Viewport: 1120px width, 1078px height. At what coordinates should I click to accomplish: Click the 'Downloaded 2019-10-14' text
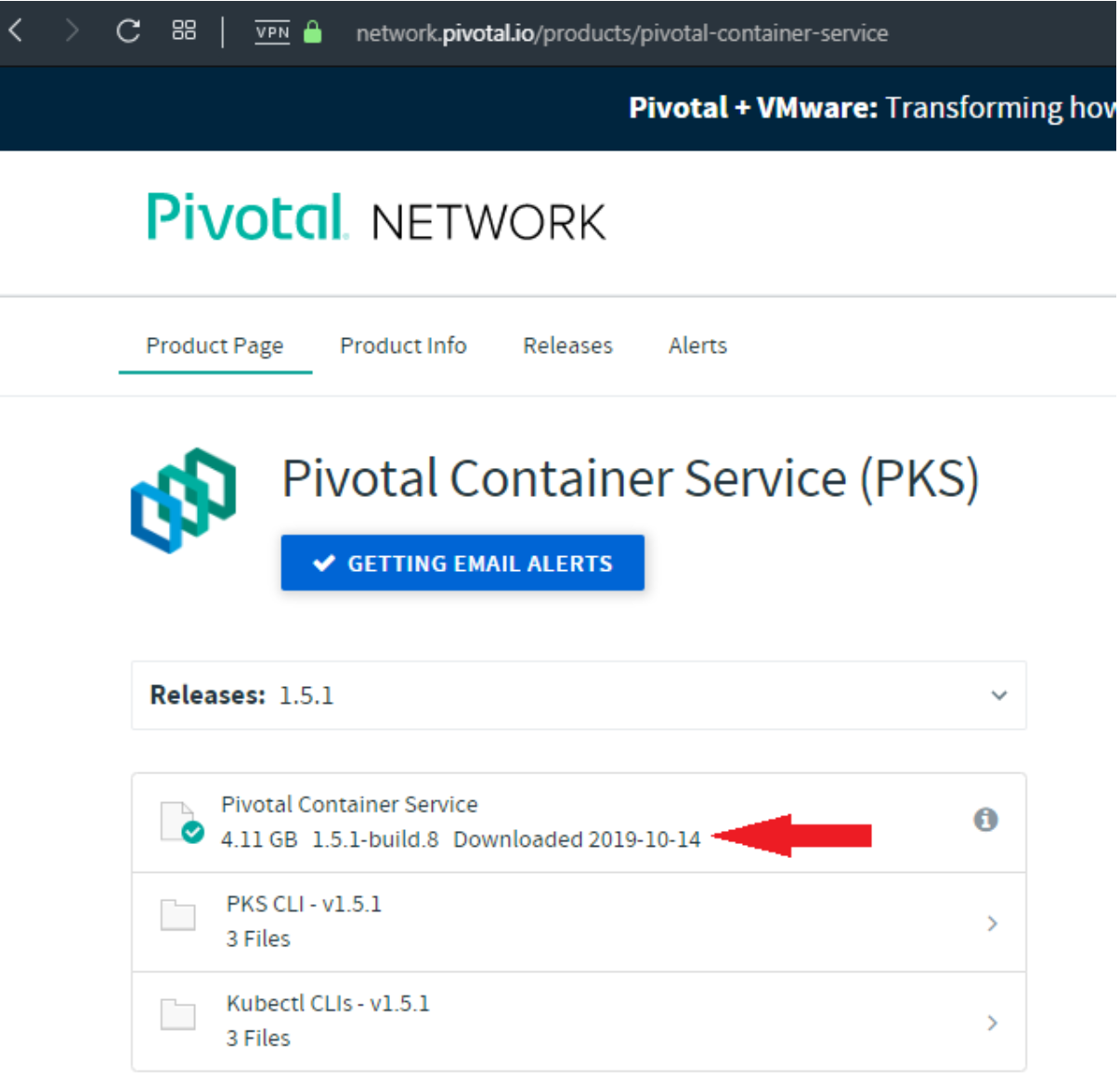point(577,839)
